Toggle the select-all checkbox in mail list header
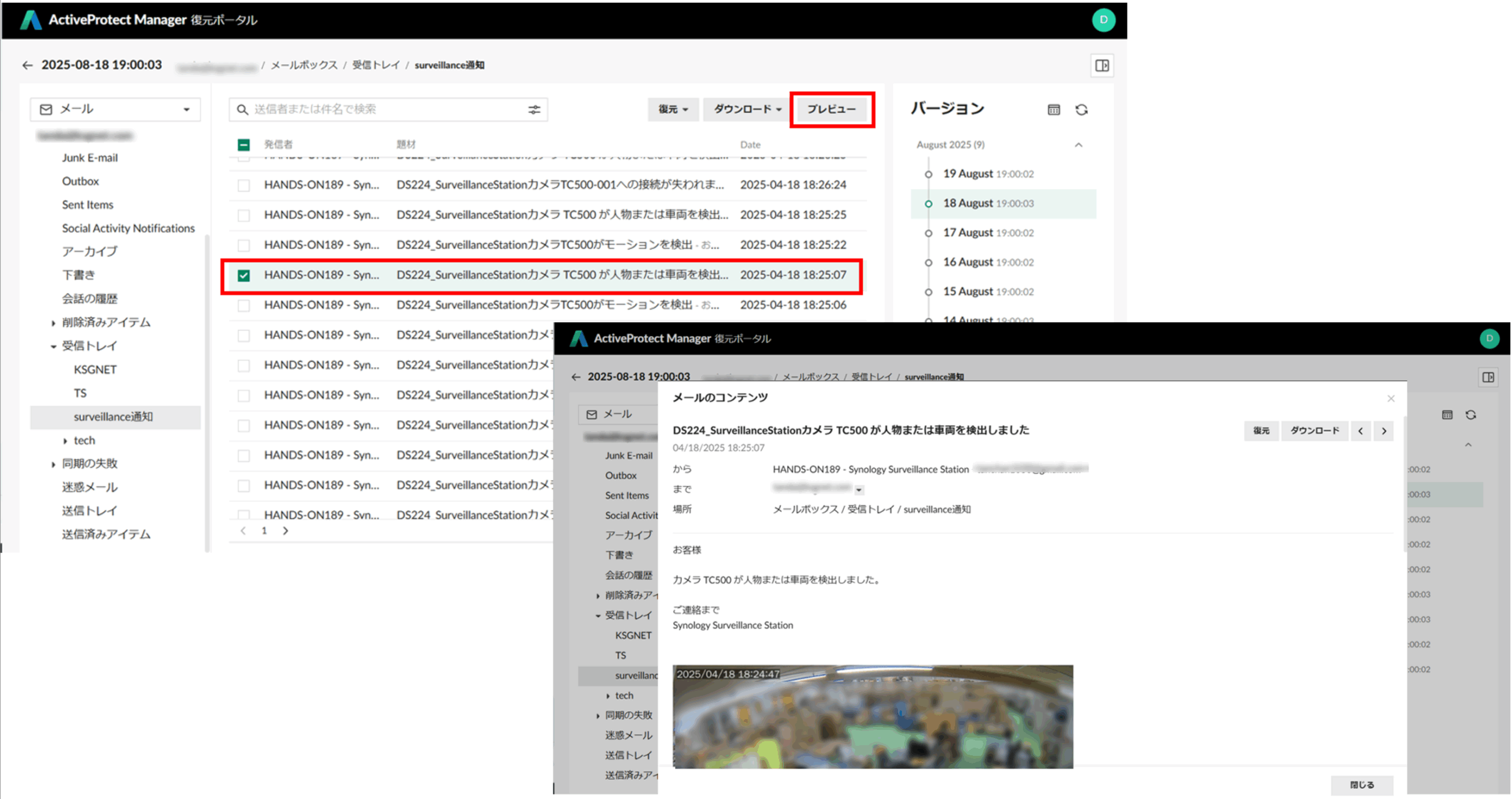Image resolution: width=1512 pixels, height=799 pixels. coord(243,145)
